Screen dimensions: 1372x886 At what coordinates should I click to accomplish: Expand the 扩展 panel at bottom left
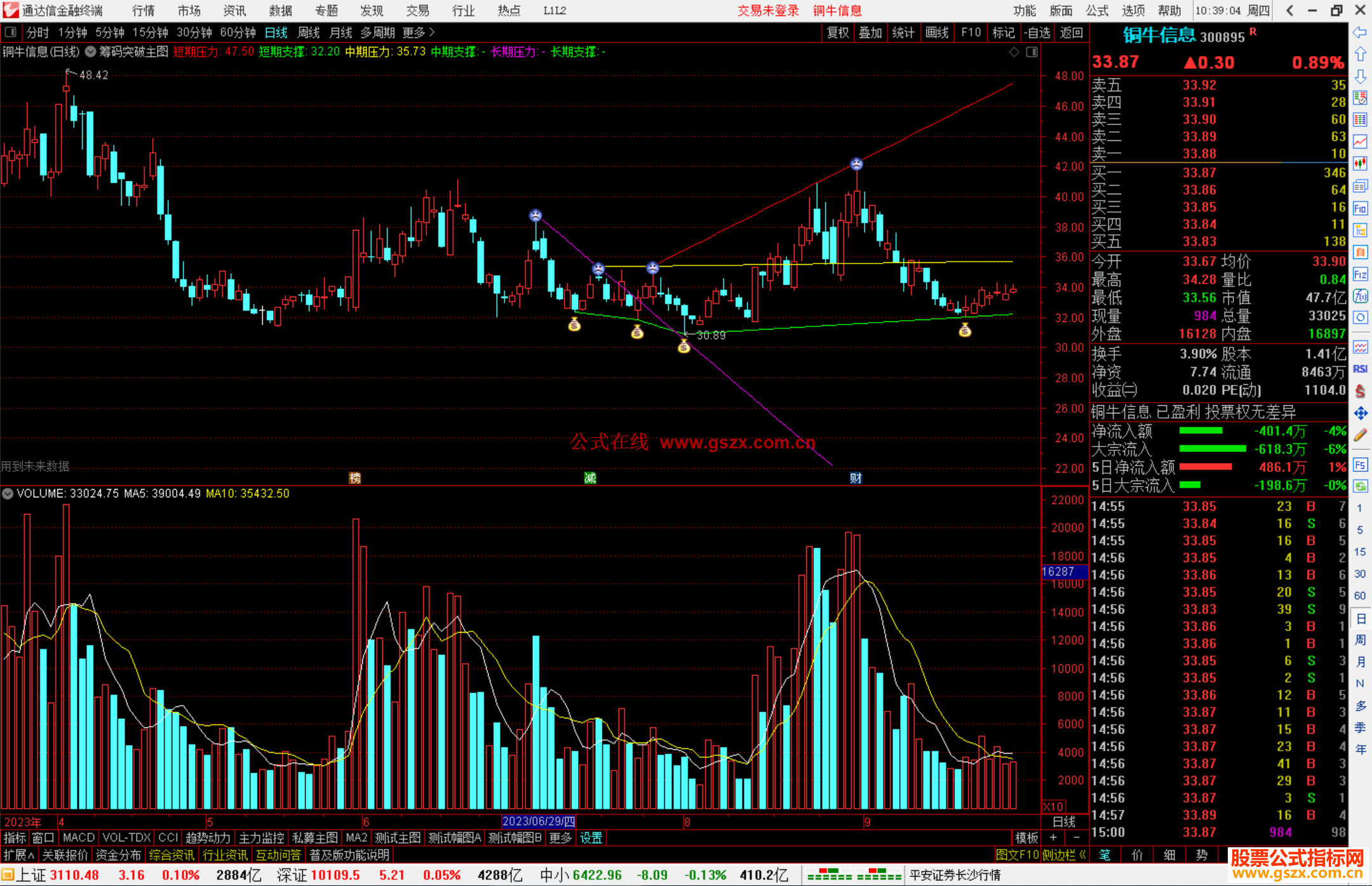coord(19,855)
